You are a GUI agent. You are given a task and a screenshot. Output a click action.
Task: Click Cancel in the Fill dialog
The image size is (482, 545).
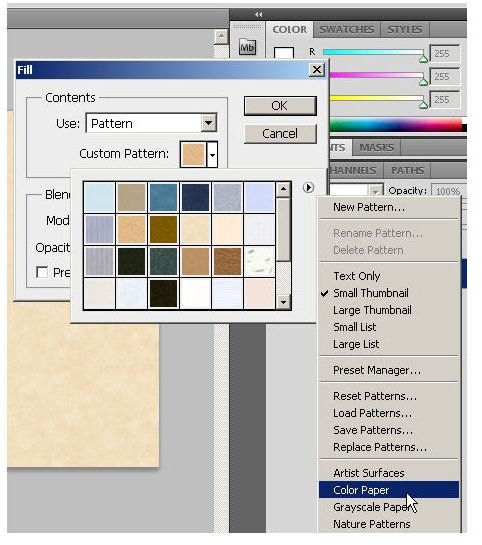(x=280, y=134)
